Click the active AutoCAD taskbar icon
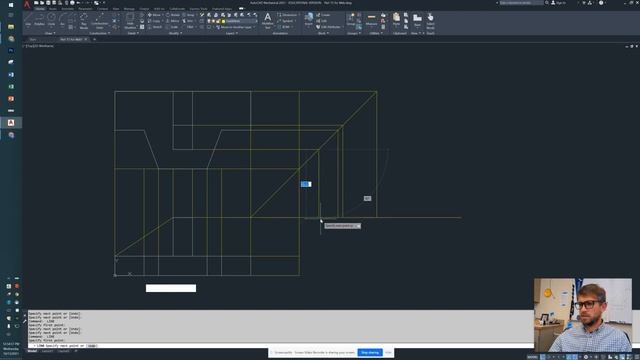 (x=11, y=122)
